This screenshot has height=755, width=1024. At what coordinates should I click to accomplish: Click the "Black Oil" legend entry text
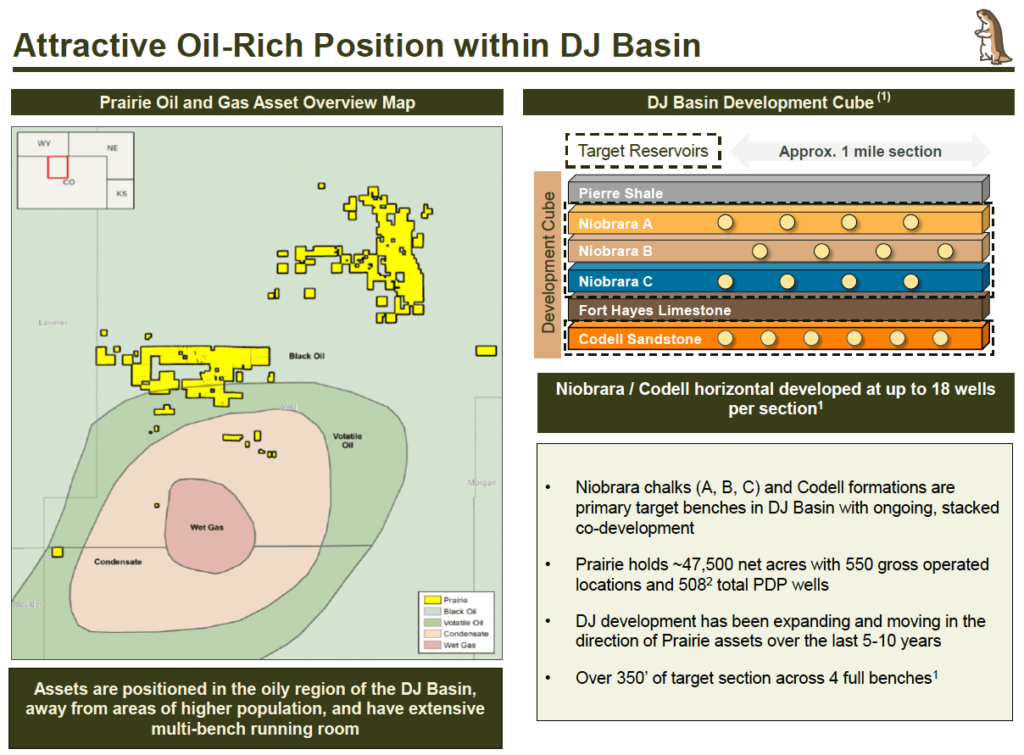[460, 611]
